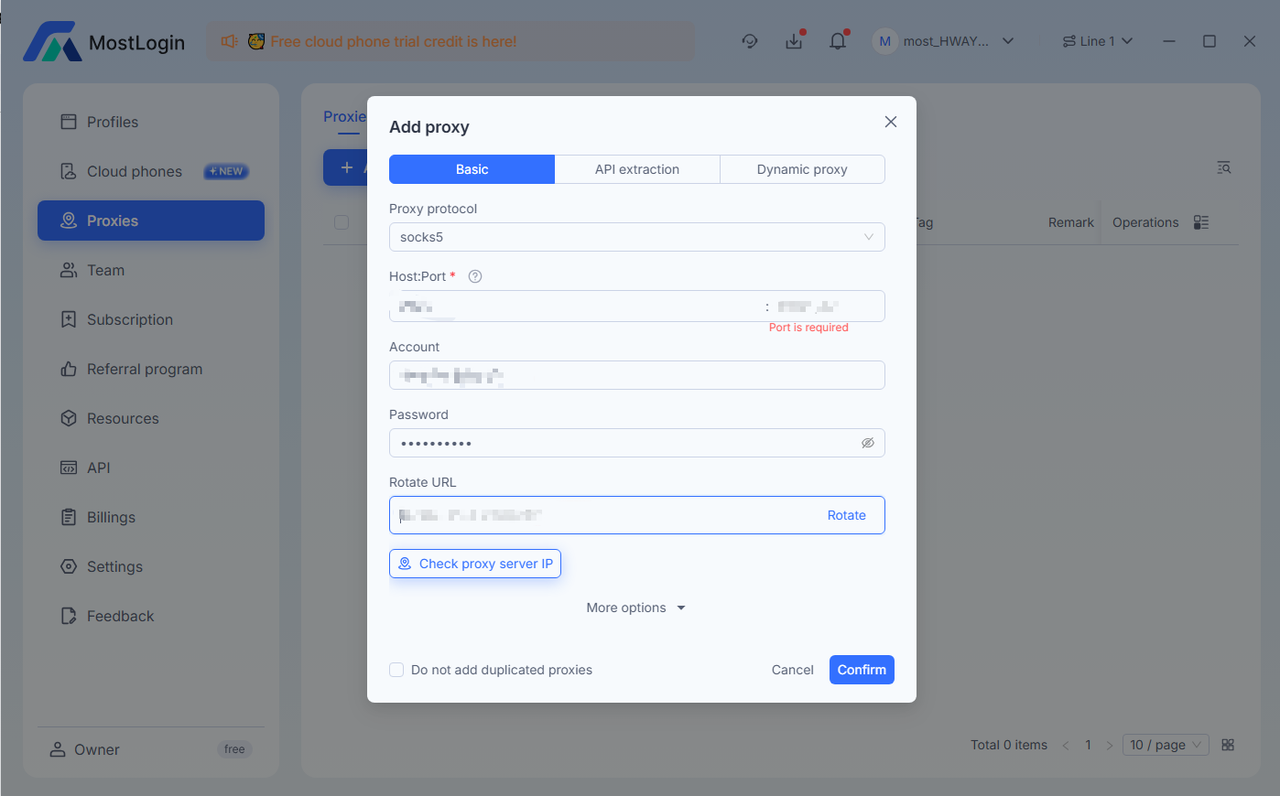Click the notification bell icon

[x=838, y=42]
